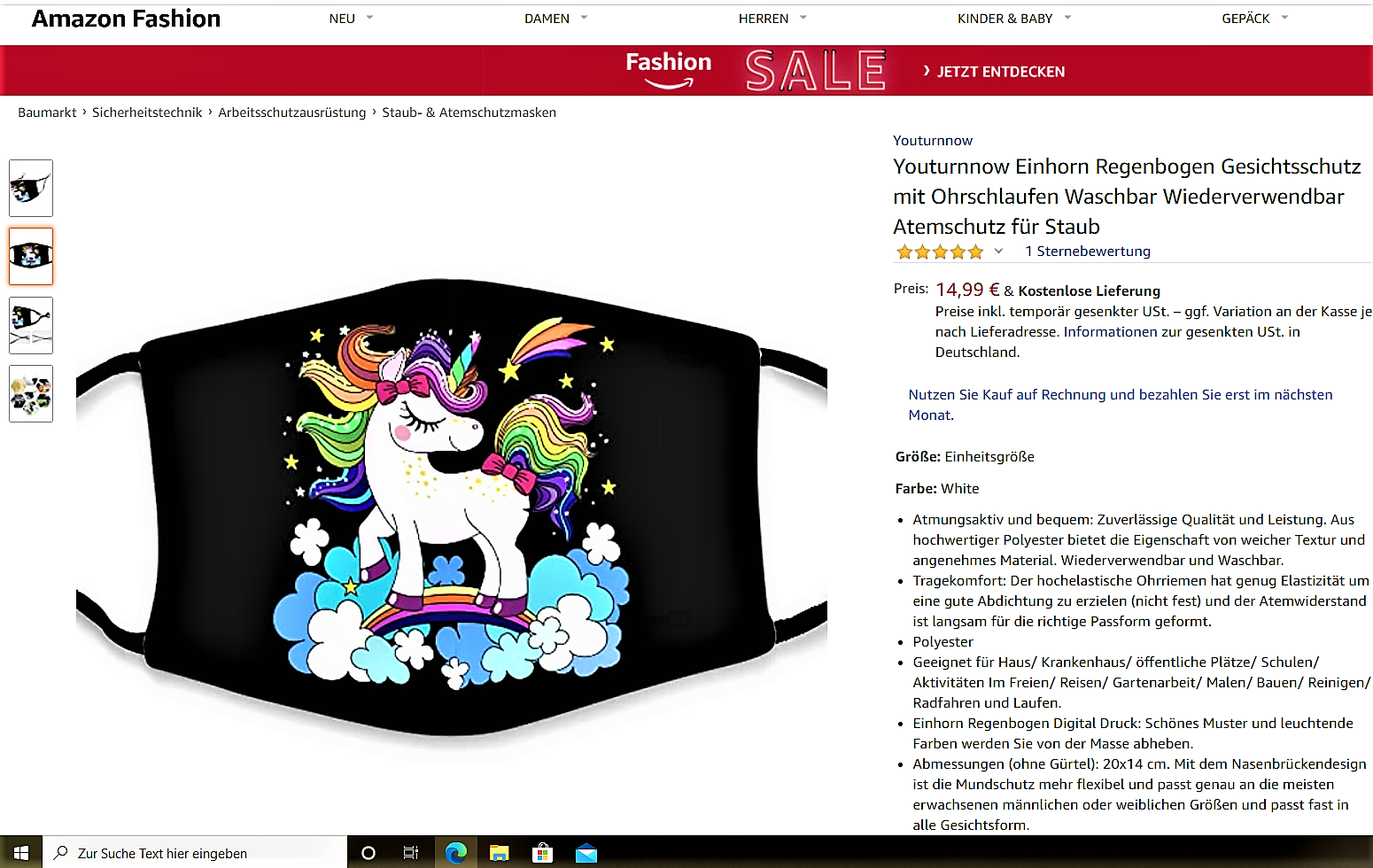This screenshot has width=1373, height=868.
Task: Open the HERREN menu
Action: click(772, 18)
